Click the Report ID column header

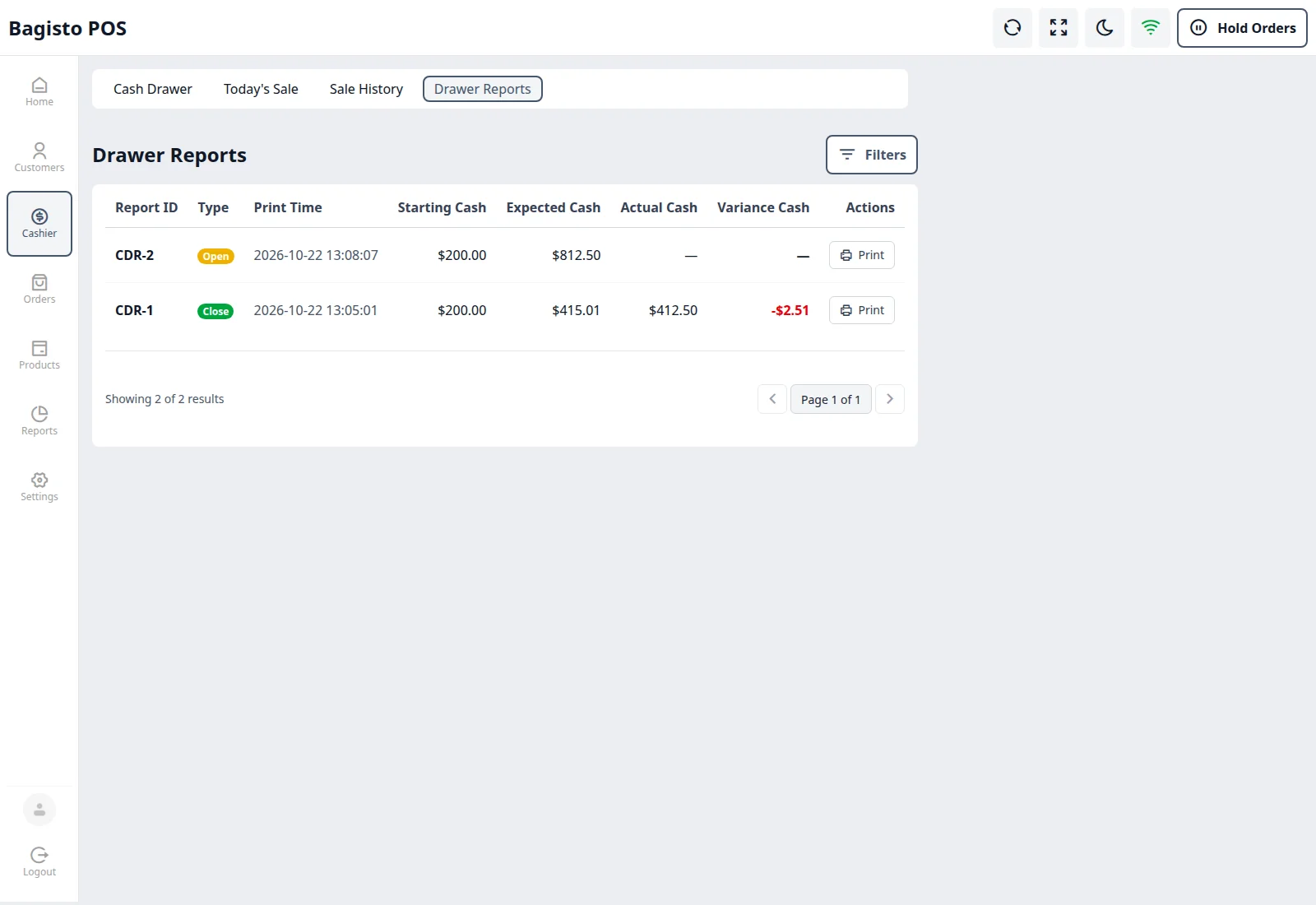[x=146, y=207]
